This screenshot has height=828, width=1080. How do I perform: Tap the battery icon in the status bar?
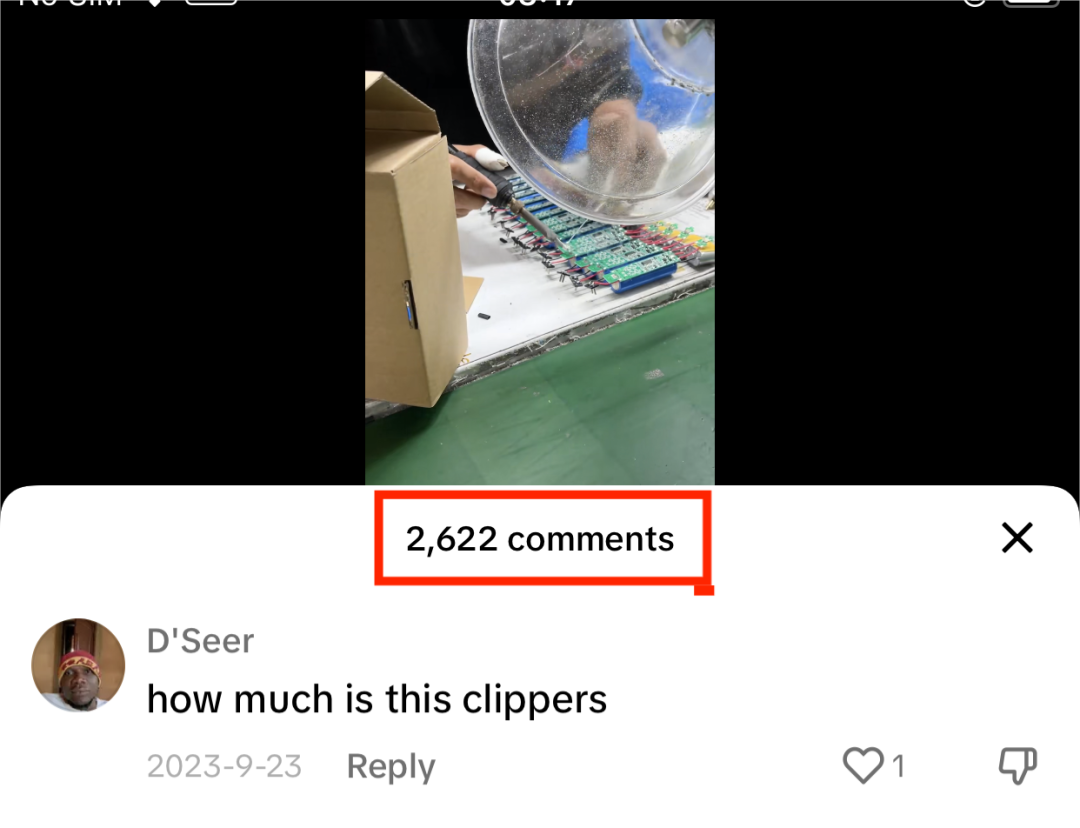click(x=1031, y=2)
